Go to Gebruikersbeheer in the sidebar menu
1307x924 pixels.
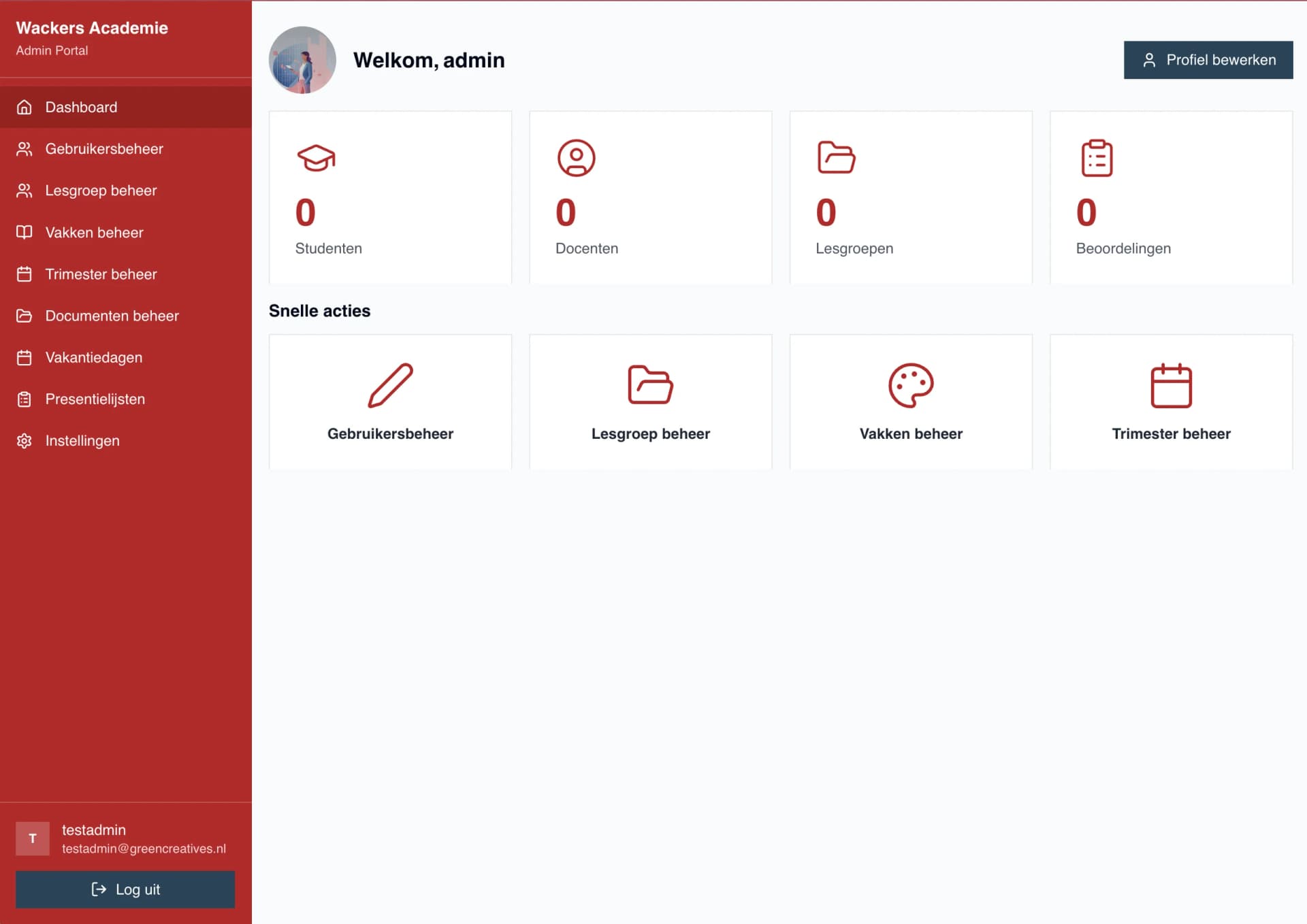point(103,149)
